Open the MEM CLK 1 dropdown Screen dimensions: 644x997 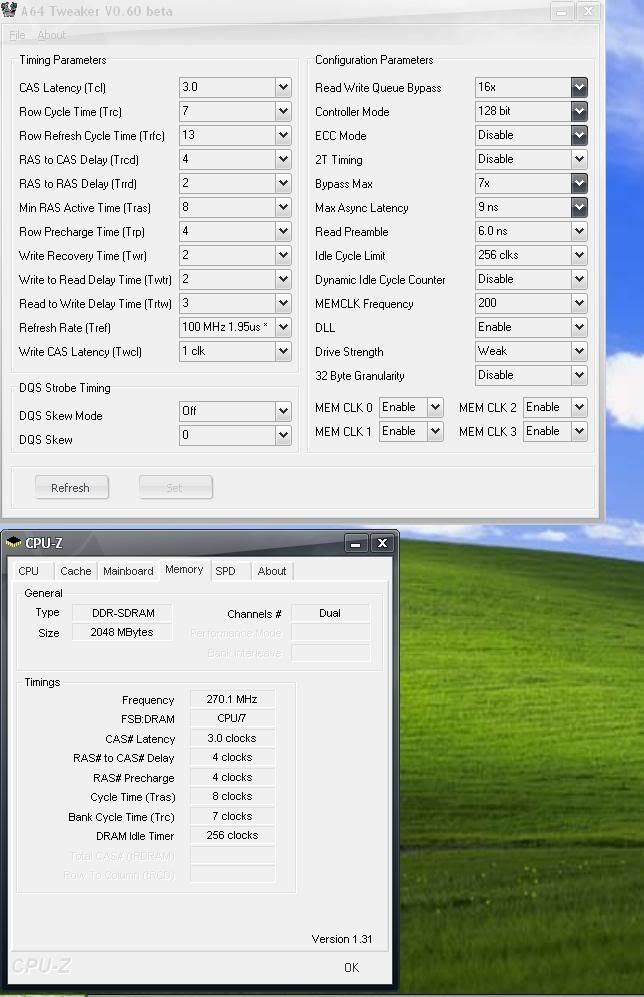435,431
